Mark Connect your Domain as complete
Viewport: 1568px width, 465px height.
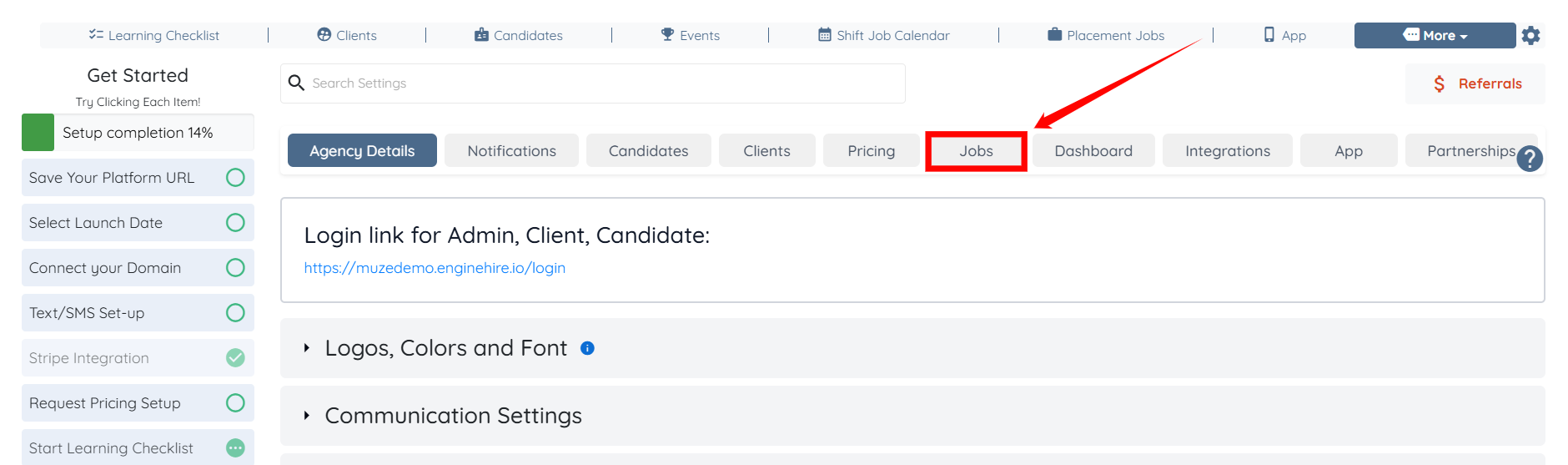[x=236, y=268]
